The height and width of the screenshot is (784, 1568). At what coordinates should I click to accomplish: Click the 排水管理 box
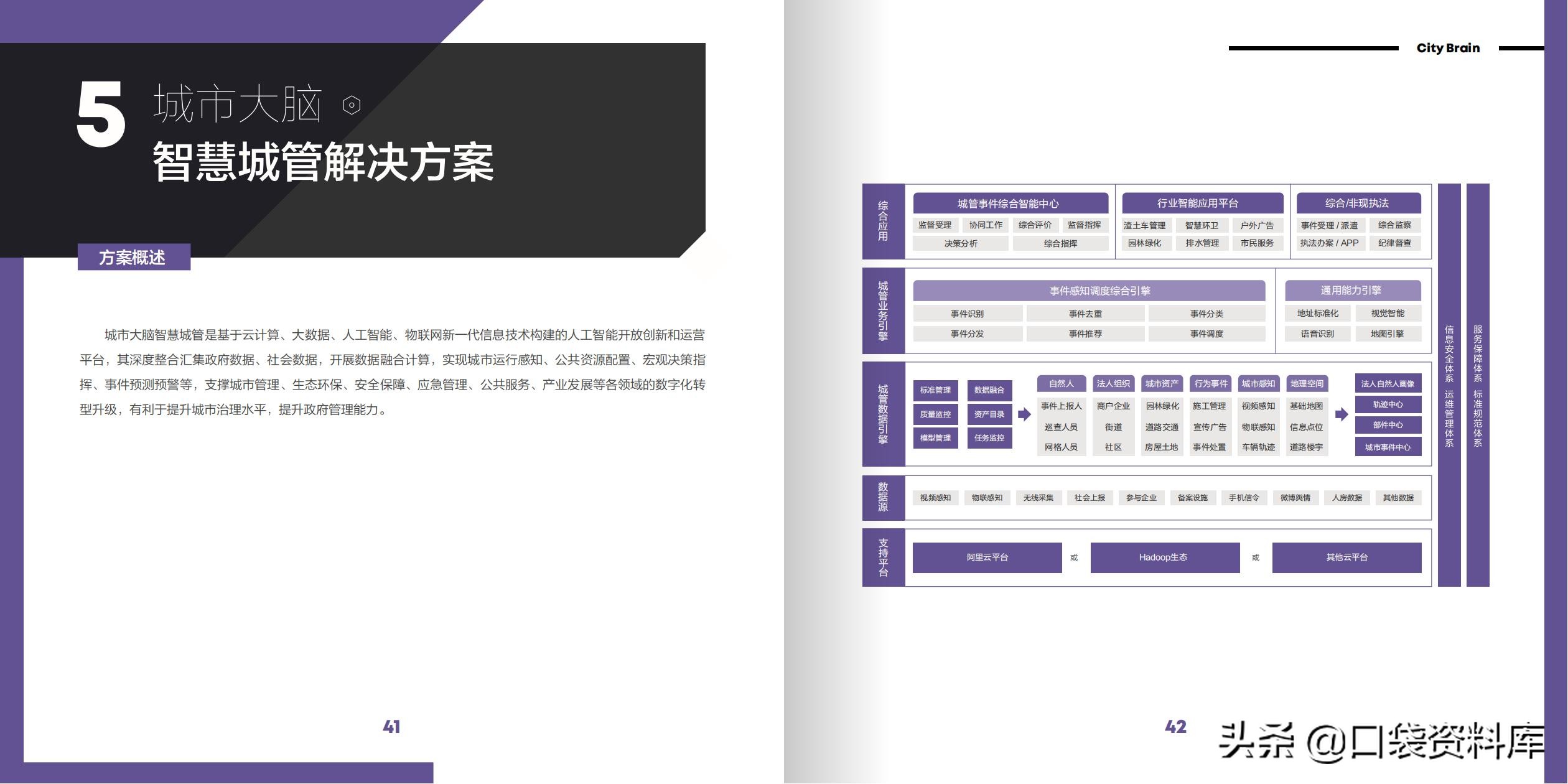click(x=1202, y=243)
